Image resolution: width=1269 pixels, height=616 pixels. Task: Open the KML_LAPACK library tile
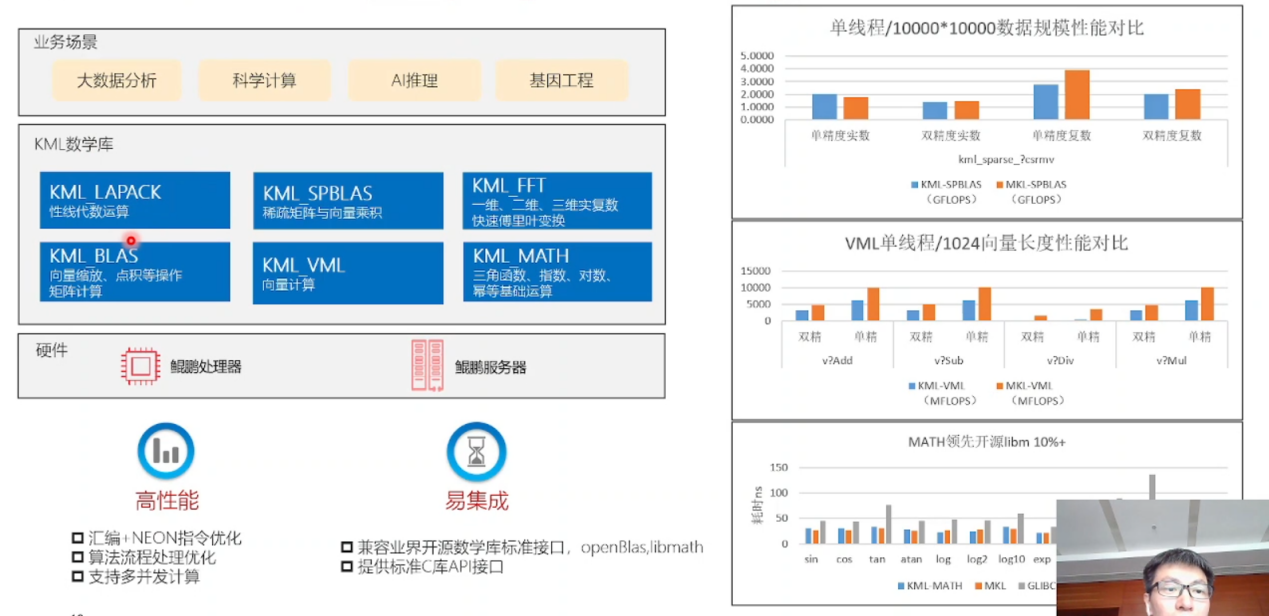pyautogui.click(x=135, y=200)
